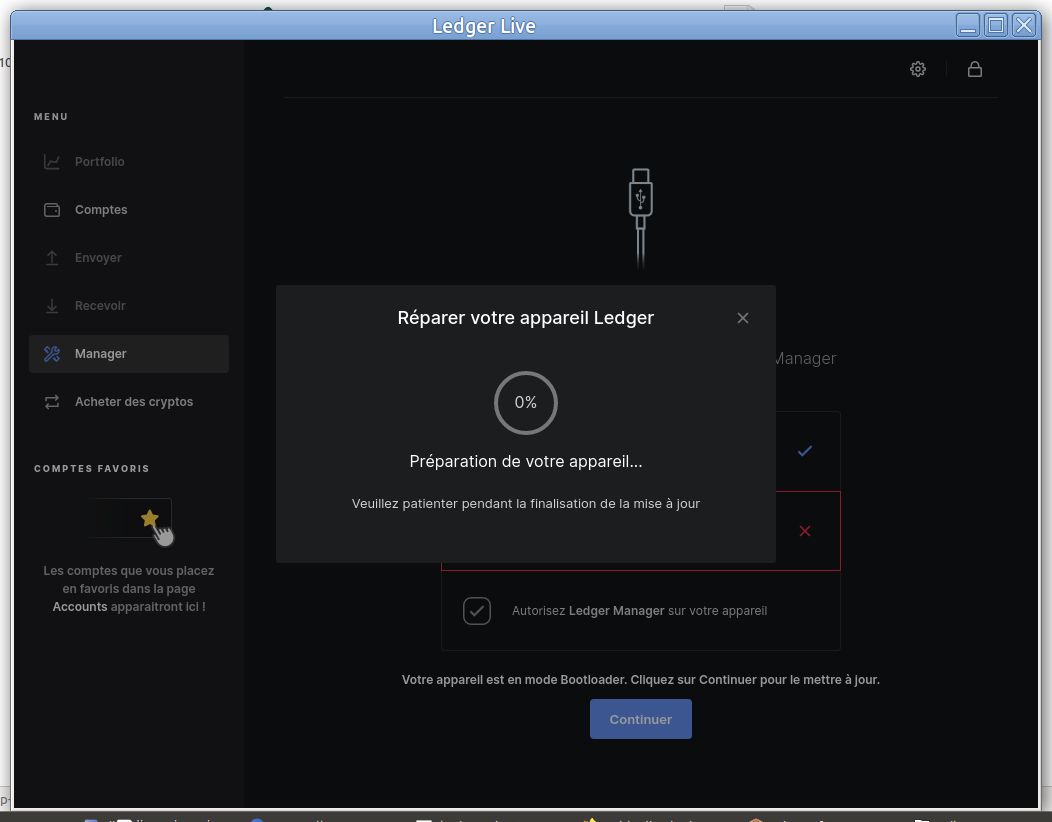Click the gold star favorites illustration
Viewport: 1052px width, 822px height.
point(150,518)
